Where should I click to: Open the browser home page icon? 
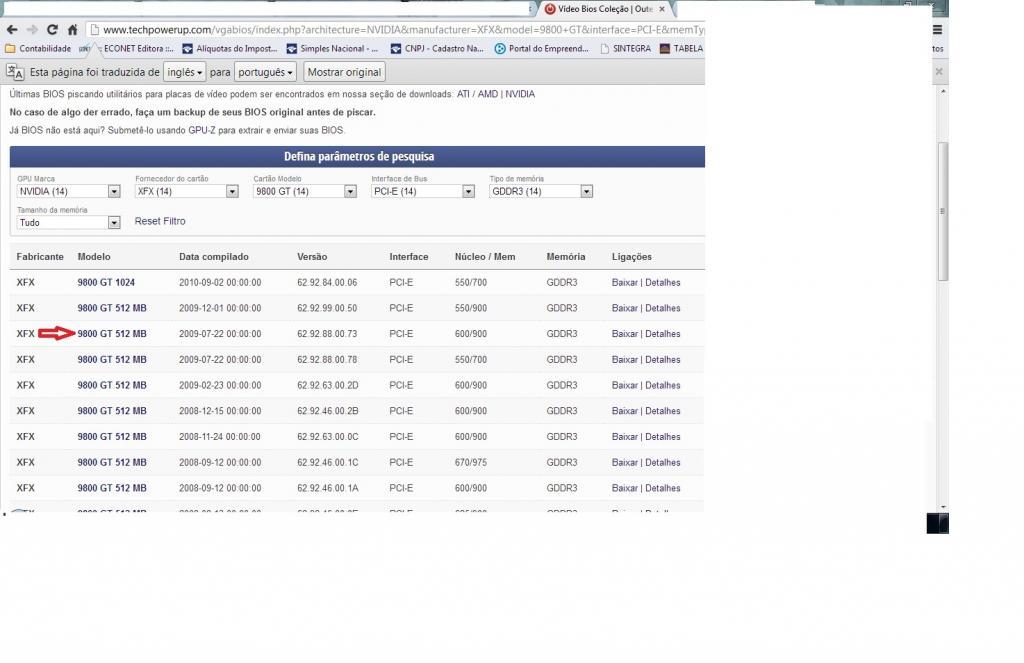(72, 29)
